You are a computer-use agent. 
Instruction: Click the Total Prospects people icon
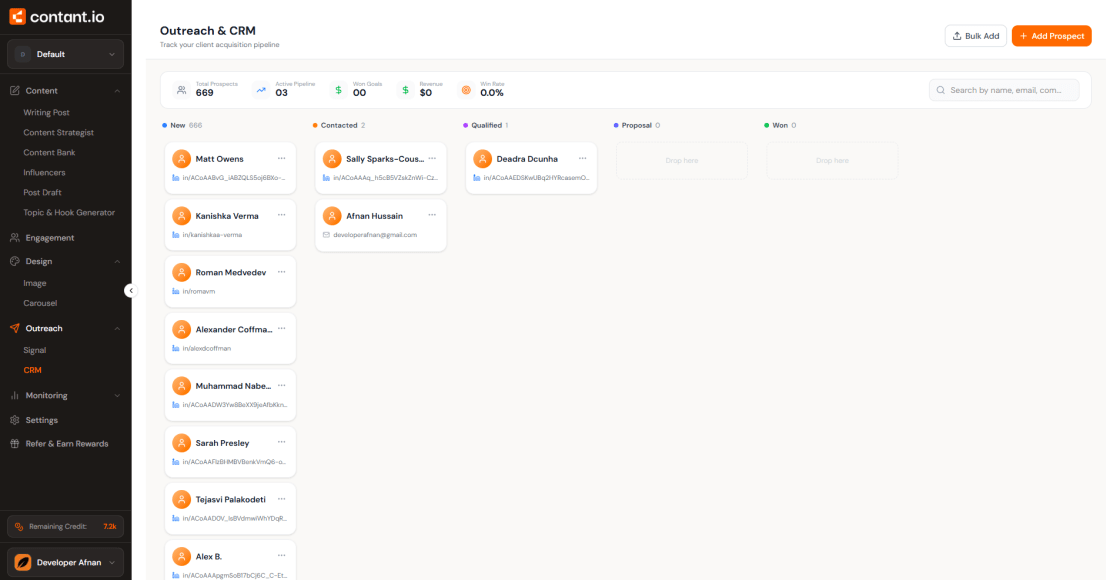pyautogui.click(x=181, y=90)
